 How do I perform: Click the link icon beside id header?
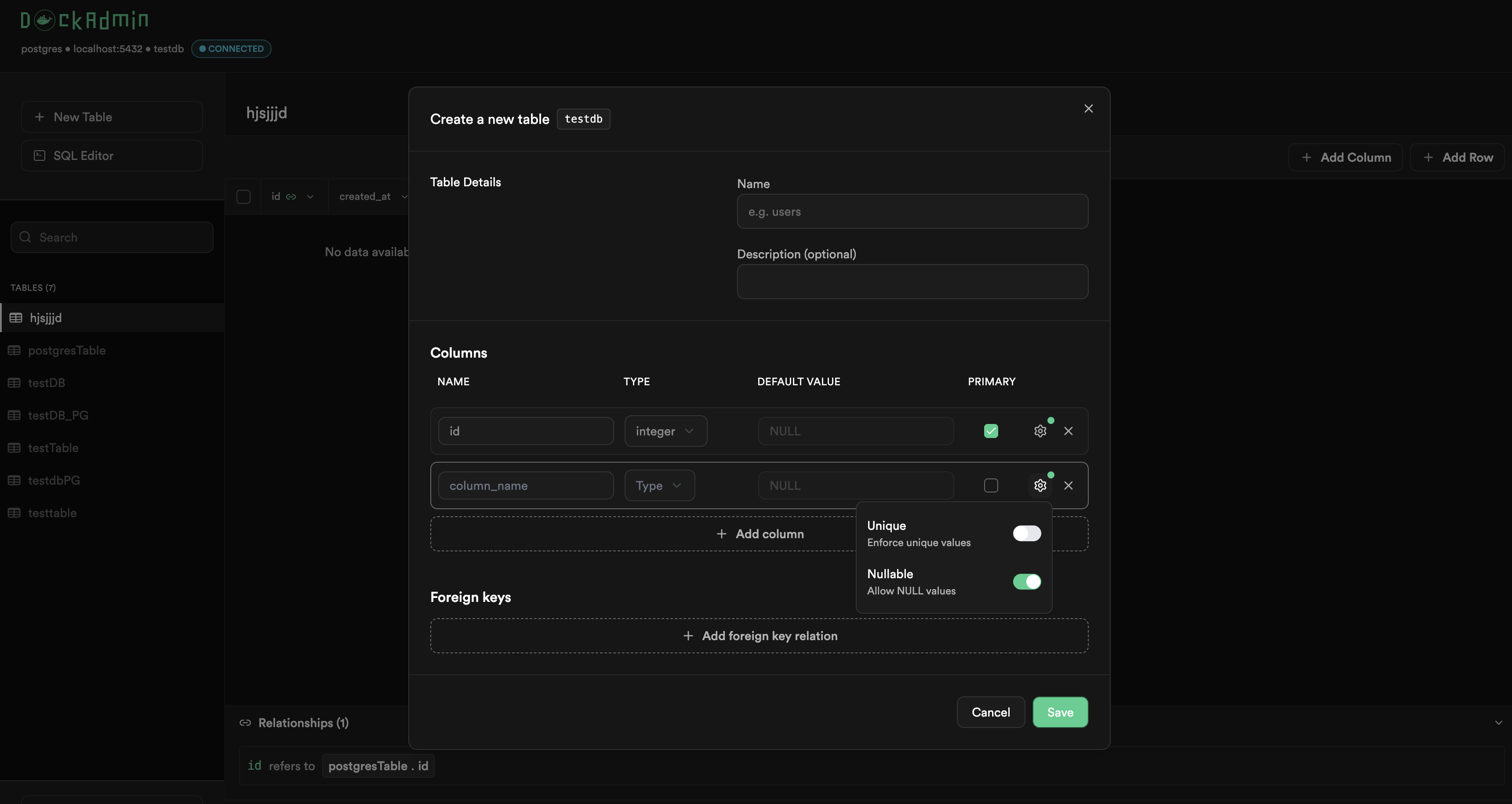coord(291,196)
